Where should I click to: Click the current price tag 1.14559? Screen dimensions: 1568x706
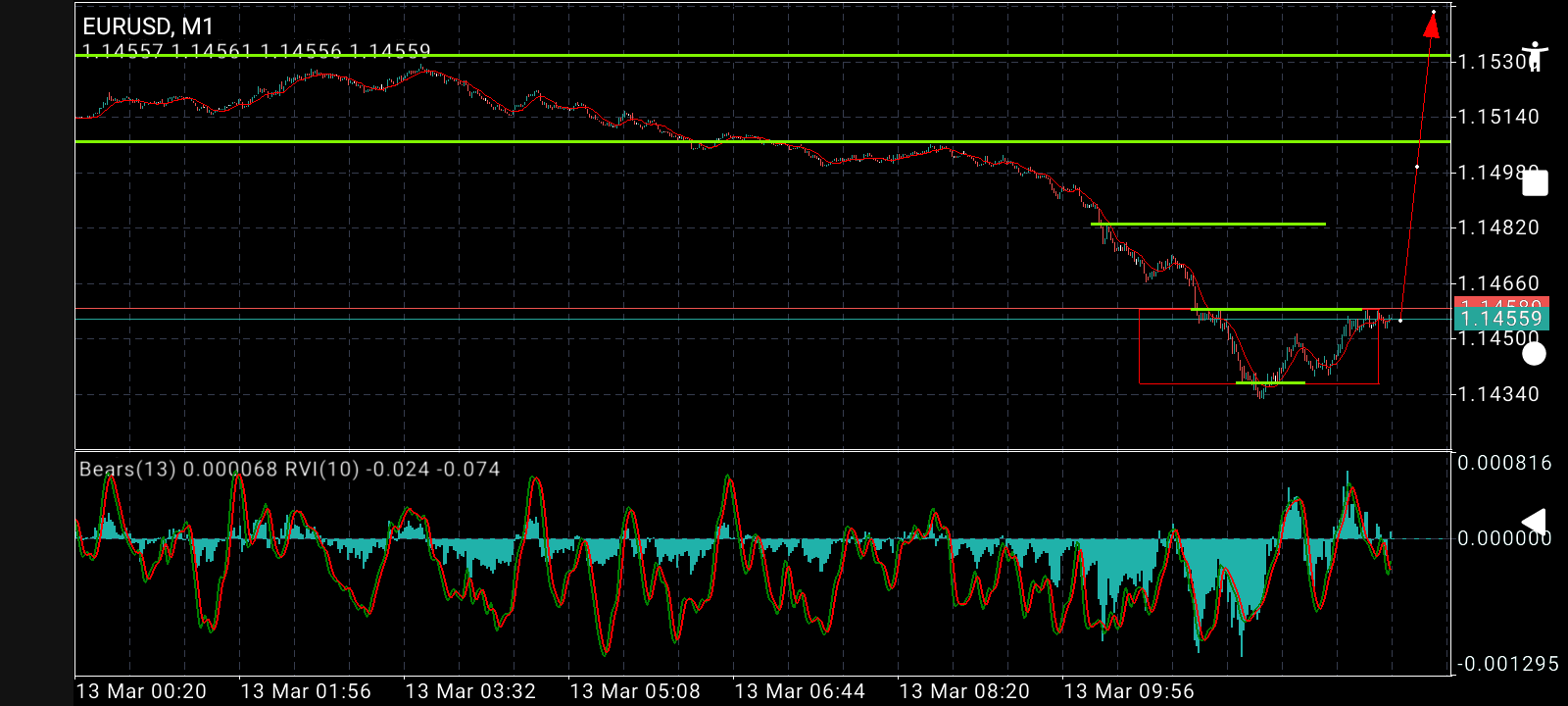point(1501,319)
